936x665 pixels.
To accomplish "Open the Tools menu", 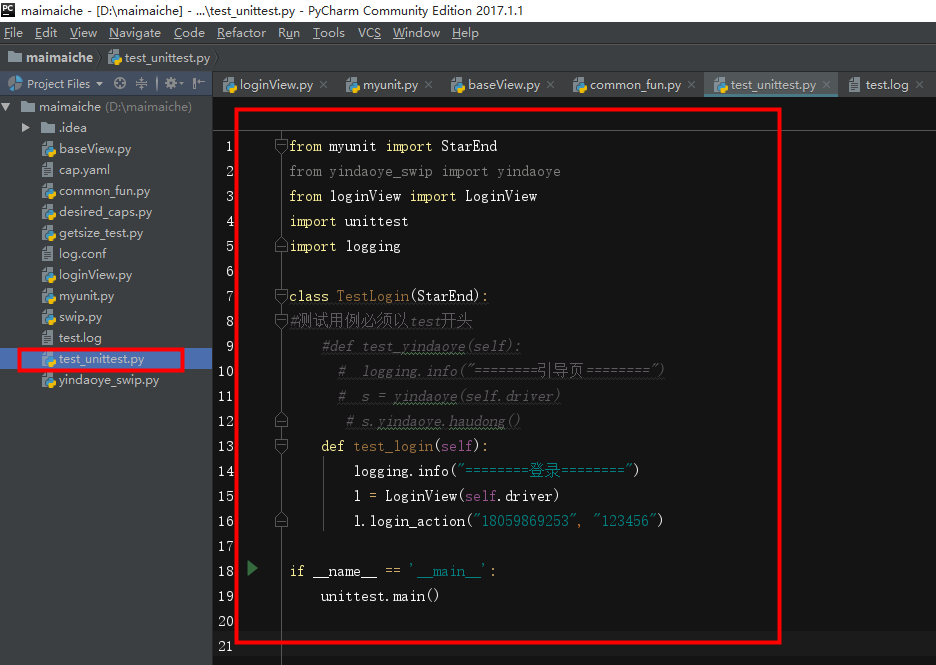I will [x=329, y=33].
